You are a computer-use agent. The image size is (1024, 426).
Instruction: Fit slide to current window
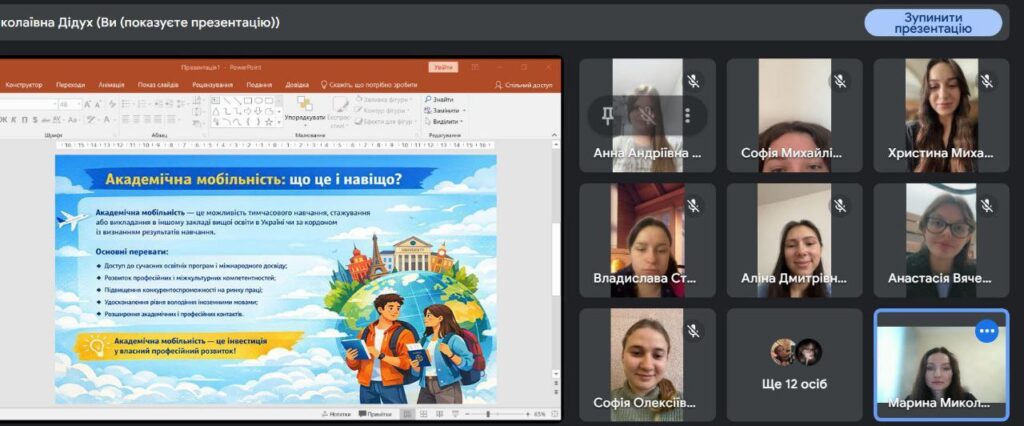tap(553, 413)
